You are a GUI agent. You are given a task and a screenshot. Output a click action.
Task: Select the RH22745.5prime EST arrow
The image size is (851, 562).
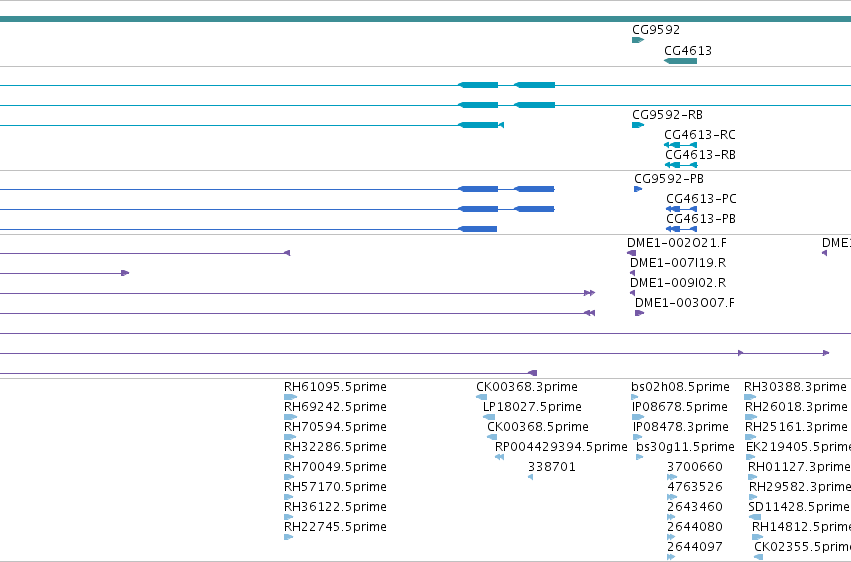(x=289, y=537)
